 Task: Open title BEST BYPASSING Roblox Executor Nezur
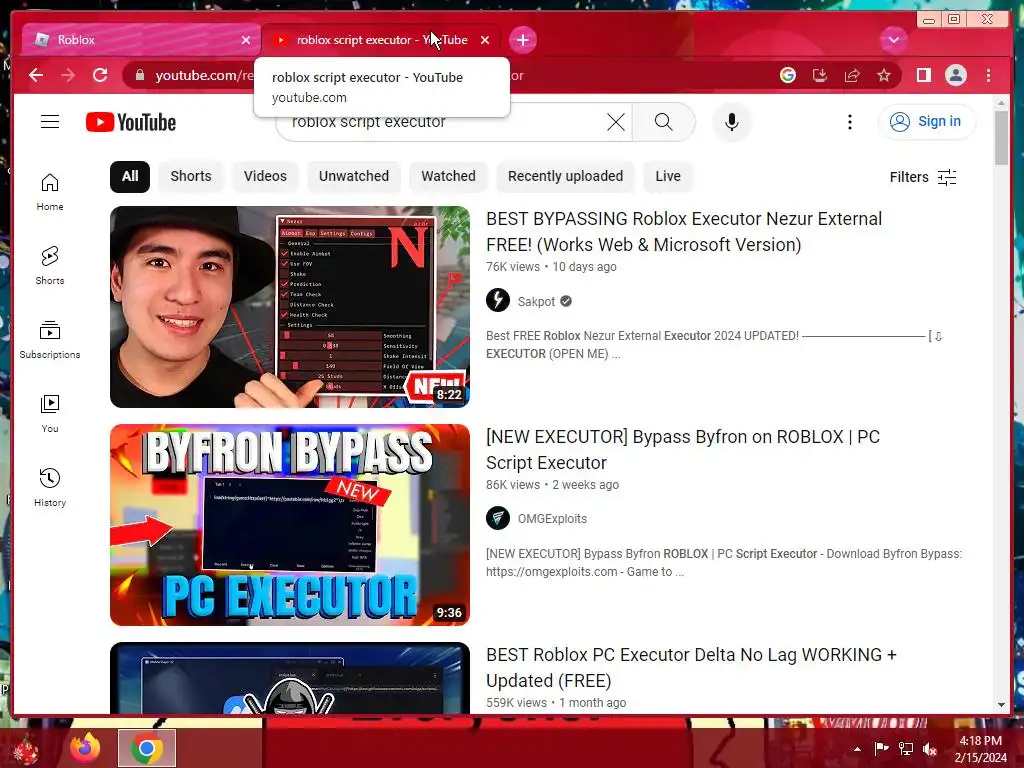(x=684, y=232)
